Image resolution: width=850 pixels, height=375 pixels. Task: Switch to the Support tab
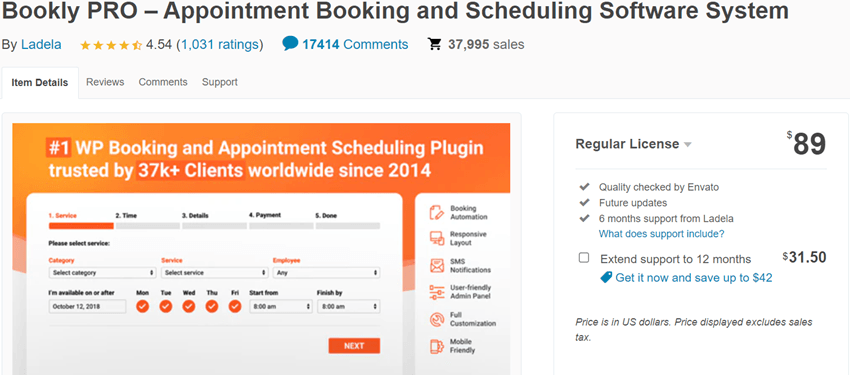(220, 82)
